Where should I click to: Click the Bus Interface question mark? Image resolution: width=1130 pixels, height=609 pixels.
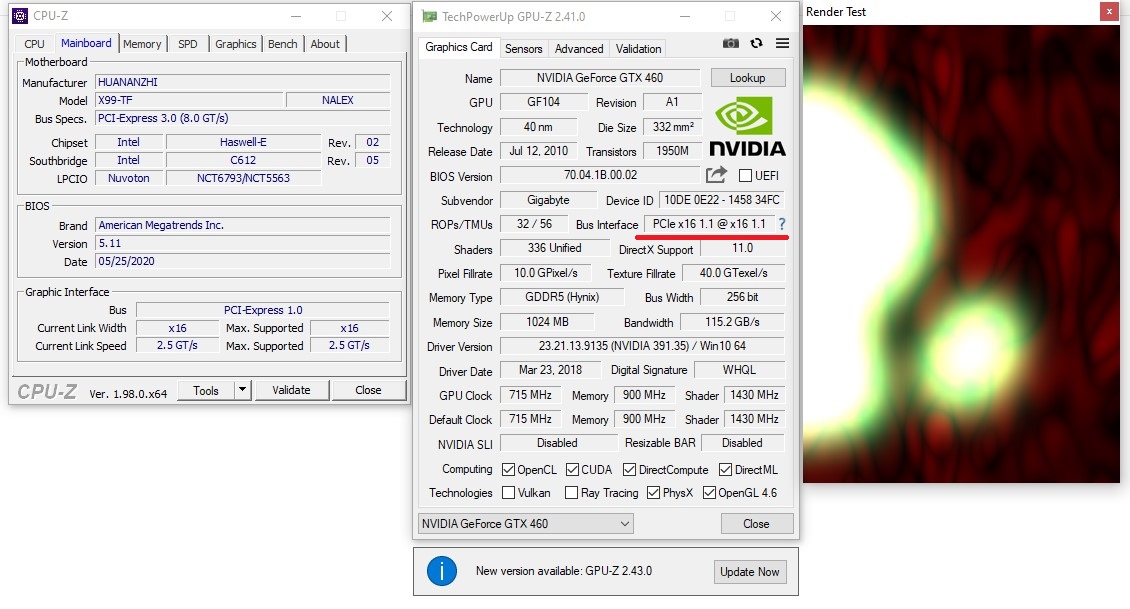[x=782, y=223]
